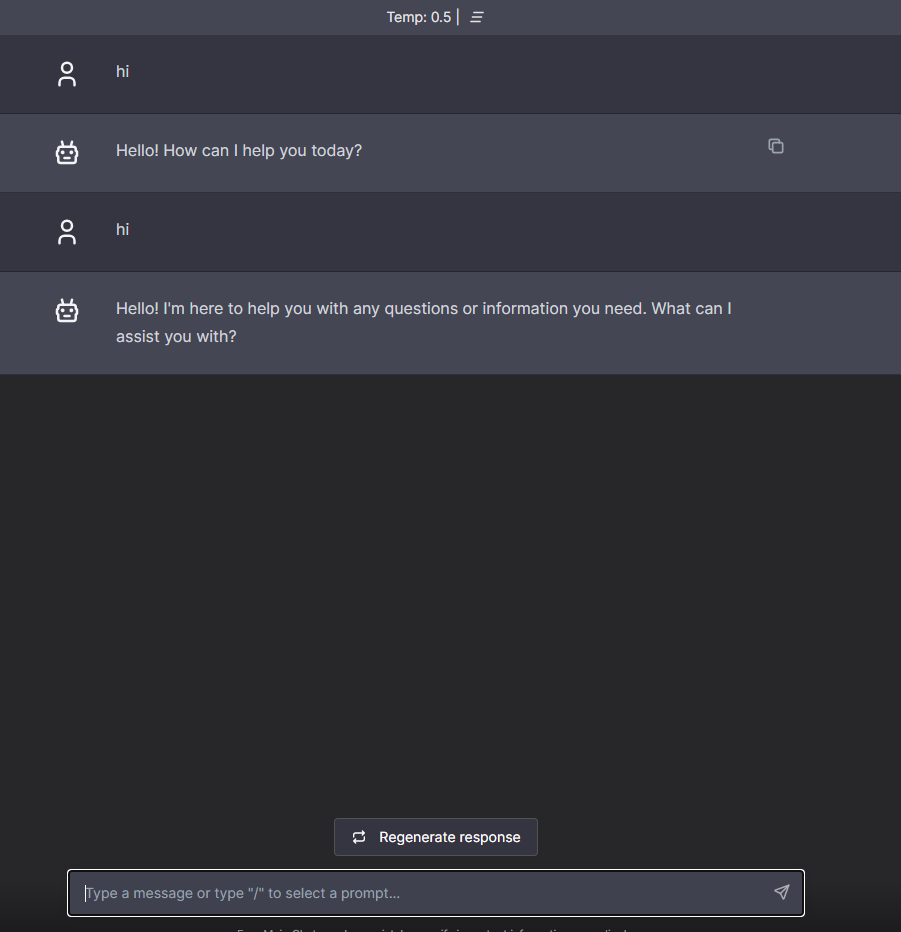Select the second "hi" user message
This screenshot has height=932, width=901.
(x=123, y=230)
